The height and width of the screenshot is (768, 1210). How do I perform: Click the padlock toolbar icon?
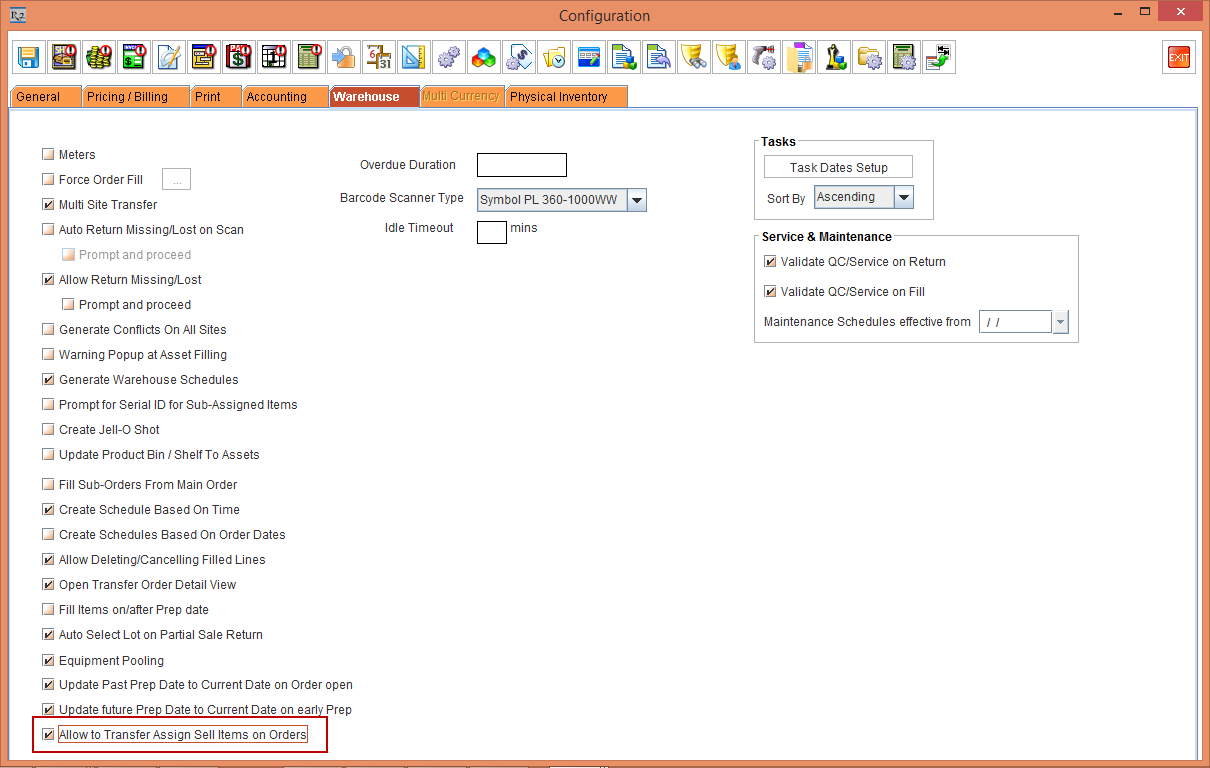pyautogui.click(x=343, y=57)
